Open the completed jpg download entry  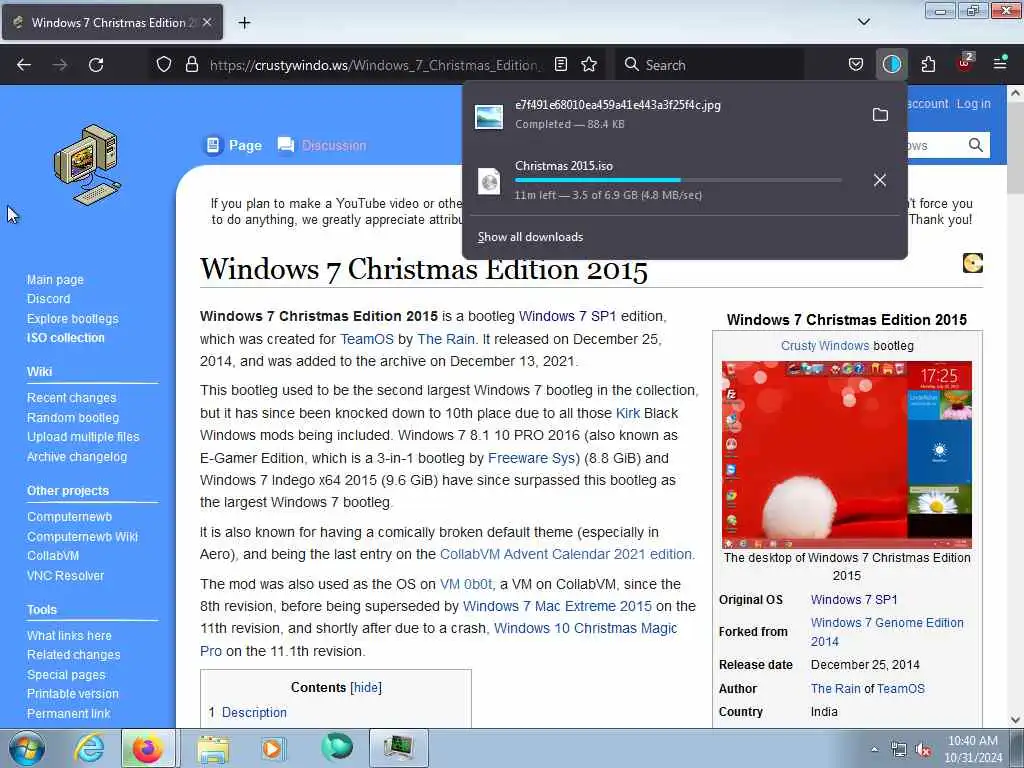coord(663,114)
